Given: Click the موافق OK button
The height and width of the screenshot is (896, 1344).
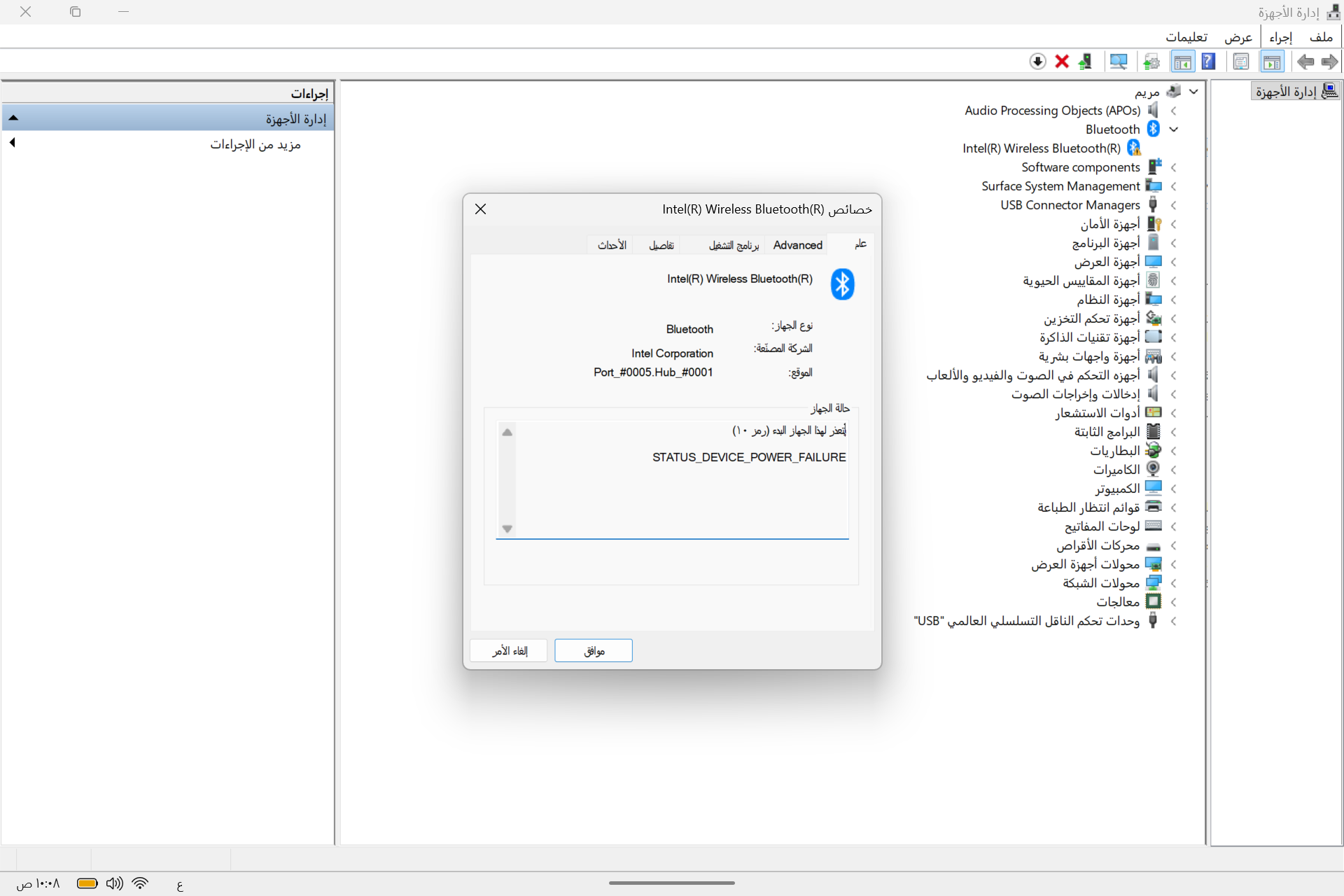Looking at the screenshot, I should point(594,650).
